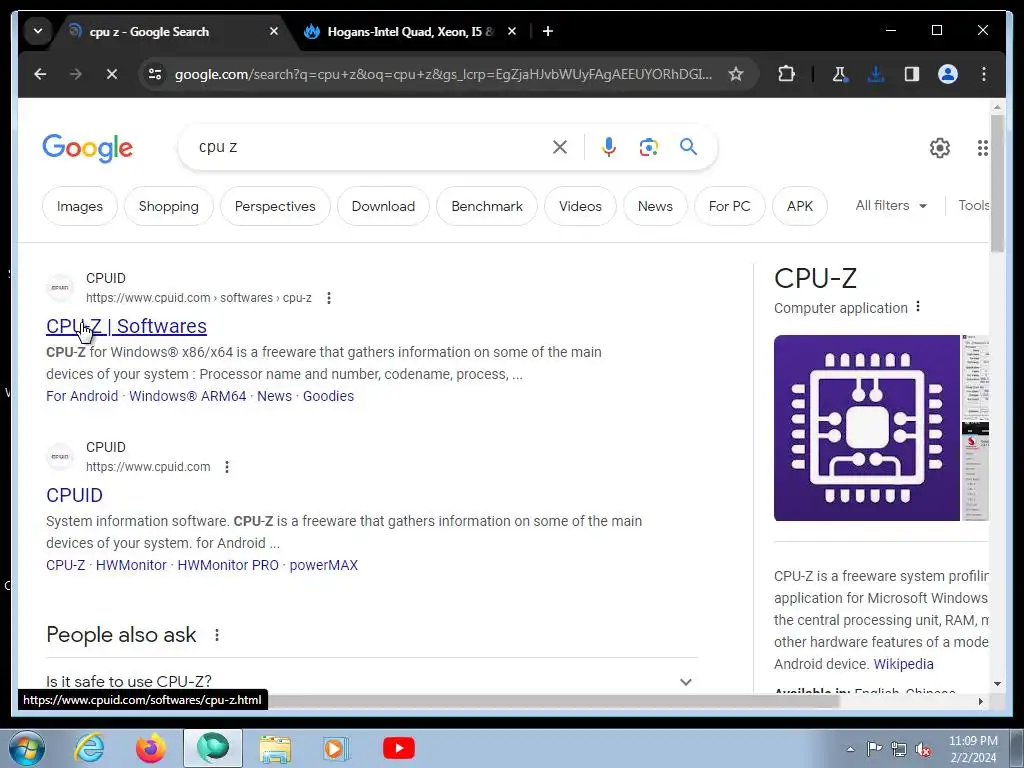The height and width of the screenshot is (768, 1024).
Task: Start voice search with the microphone
Action: pos(609,147)
